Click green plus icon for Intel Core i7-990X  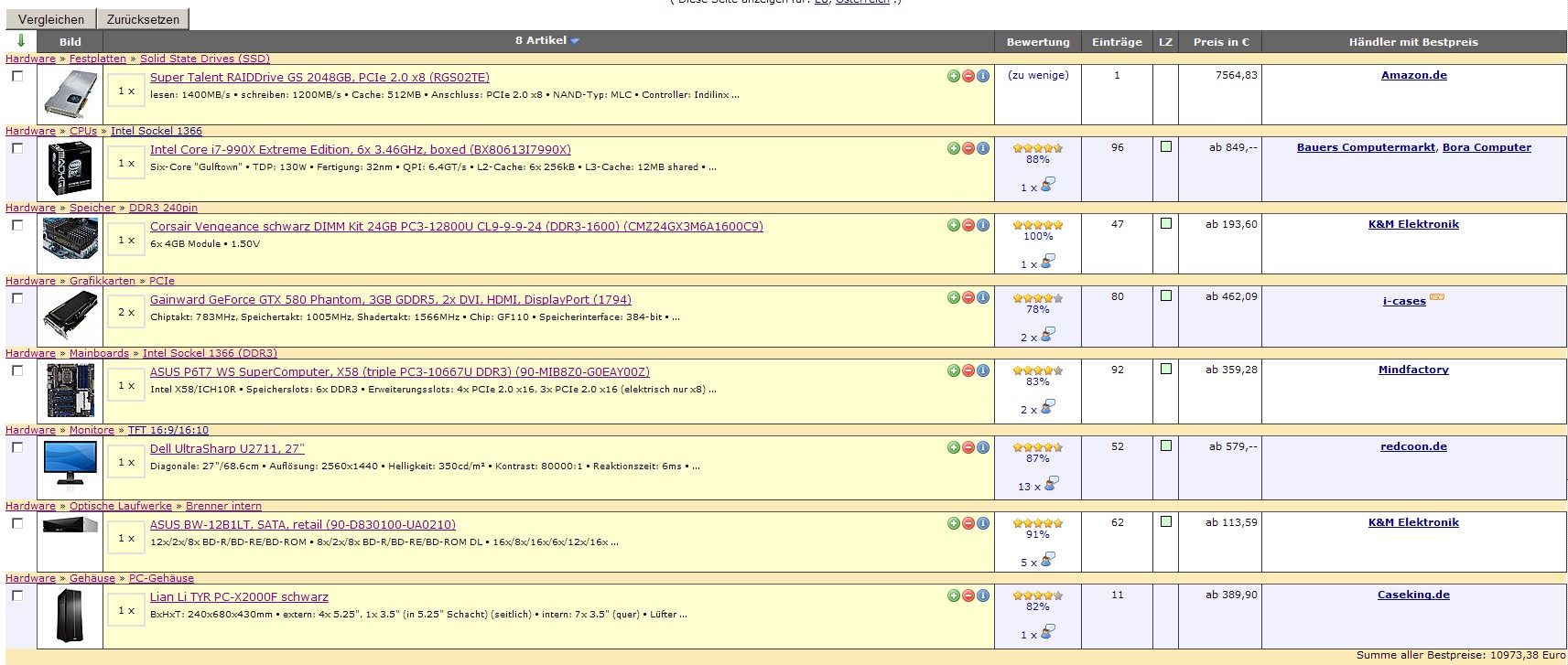954,148
